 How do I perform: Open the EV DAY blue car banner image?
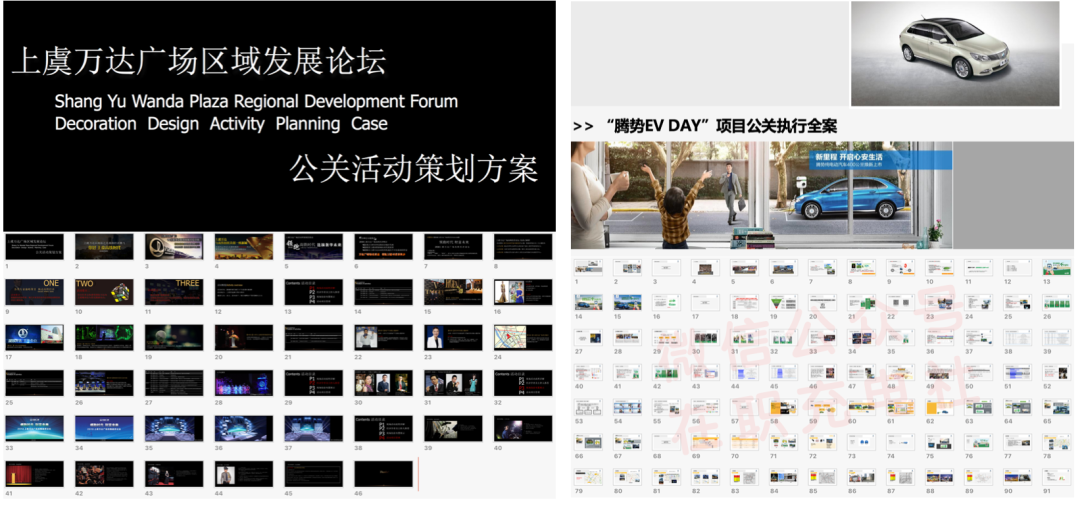[761, 195]
